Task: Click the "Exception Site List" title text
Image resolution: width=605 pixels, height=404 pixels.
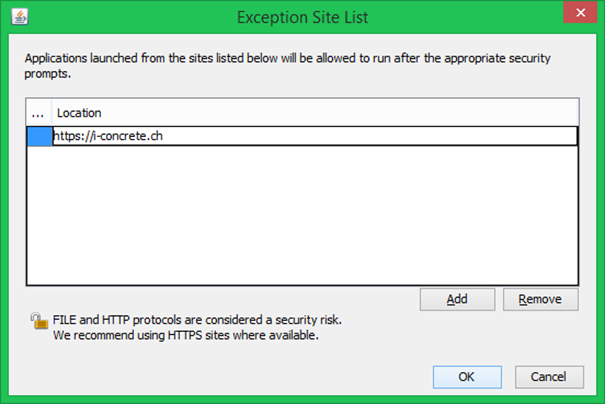Action: tap(301, 16)
